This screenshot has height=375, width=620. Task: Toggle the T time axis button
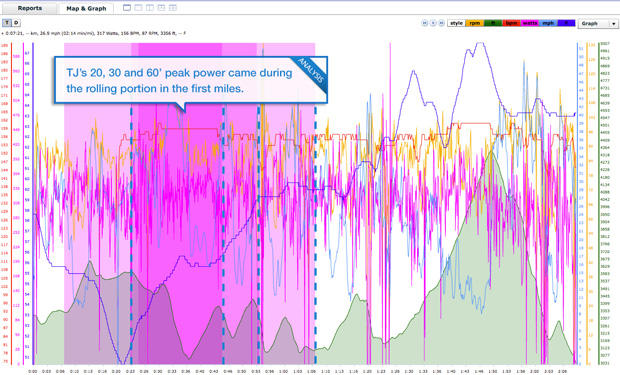tap(7, 23)
